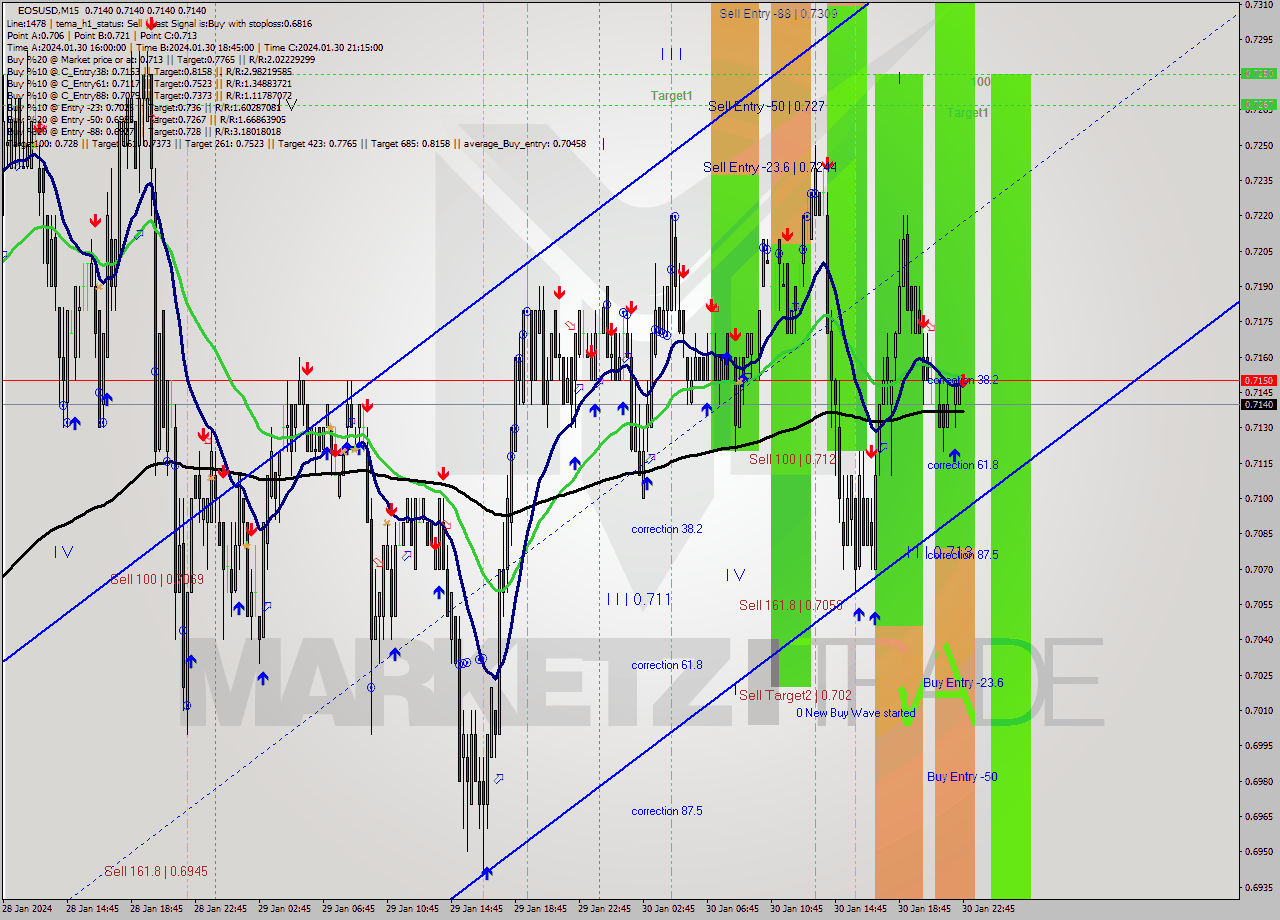This screenshot has width=1280, height=920.
Task: Click the 0.6935 price axis value
Action: 1260,887
